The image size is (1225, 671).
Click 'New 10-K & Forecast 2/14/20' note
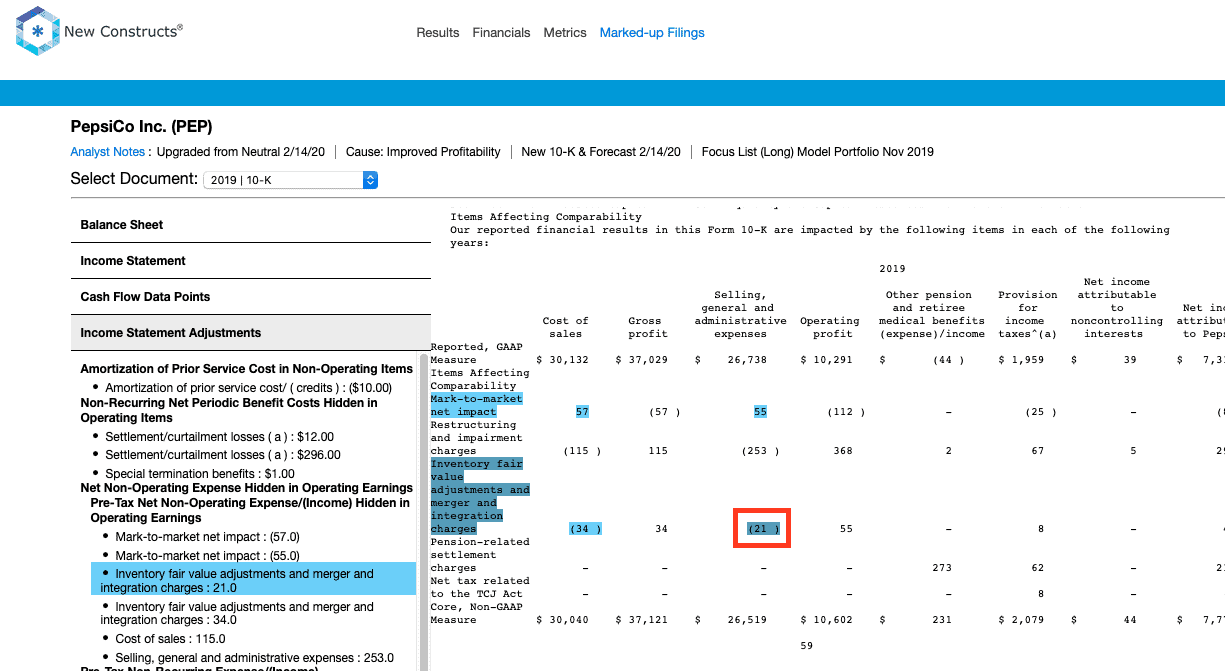pyautogui.click(x=601, y=152)
